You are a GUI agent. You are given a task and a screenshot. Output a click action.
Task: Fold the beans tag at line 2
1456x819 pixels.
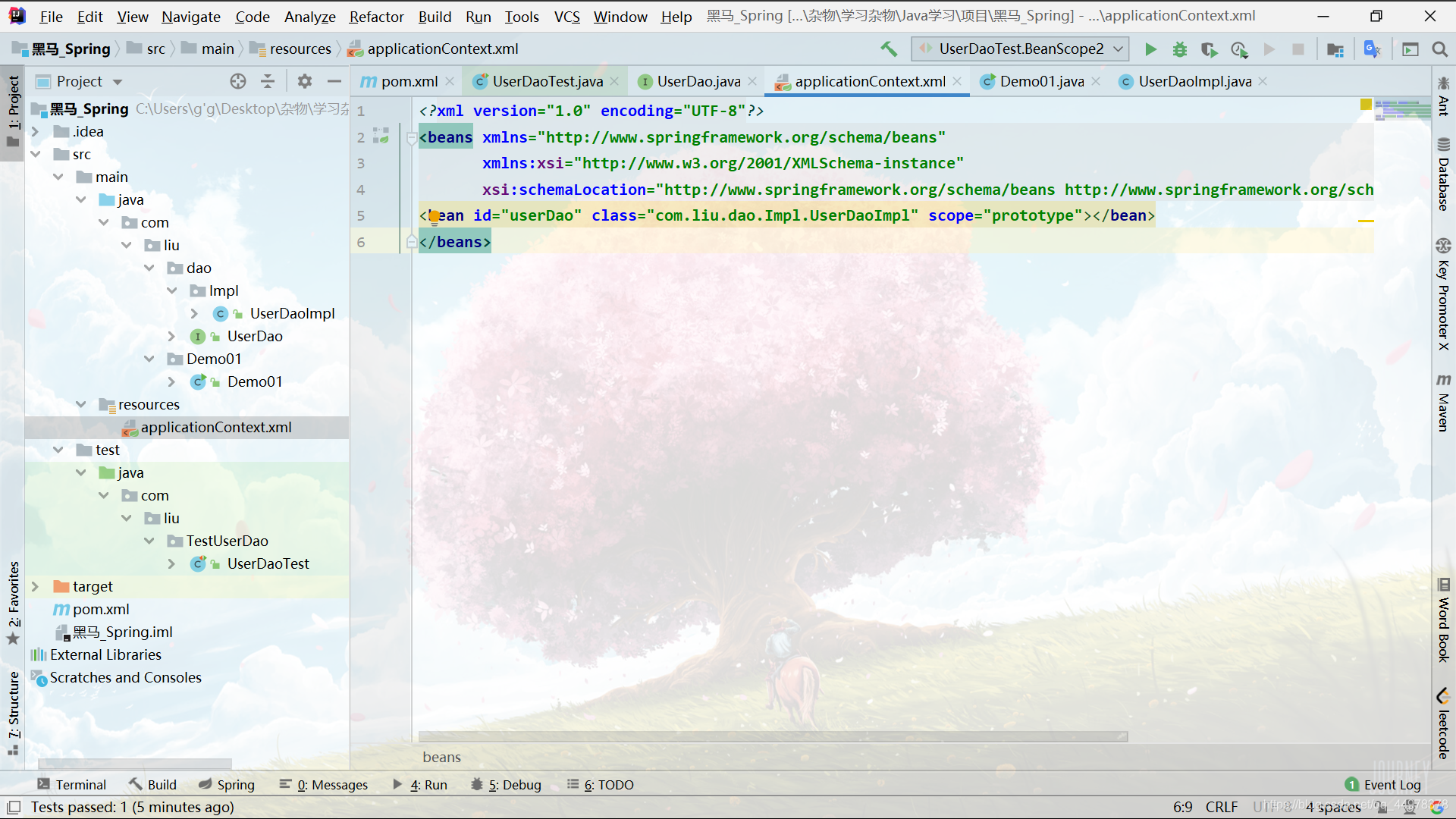411,138
